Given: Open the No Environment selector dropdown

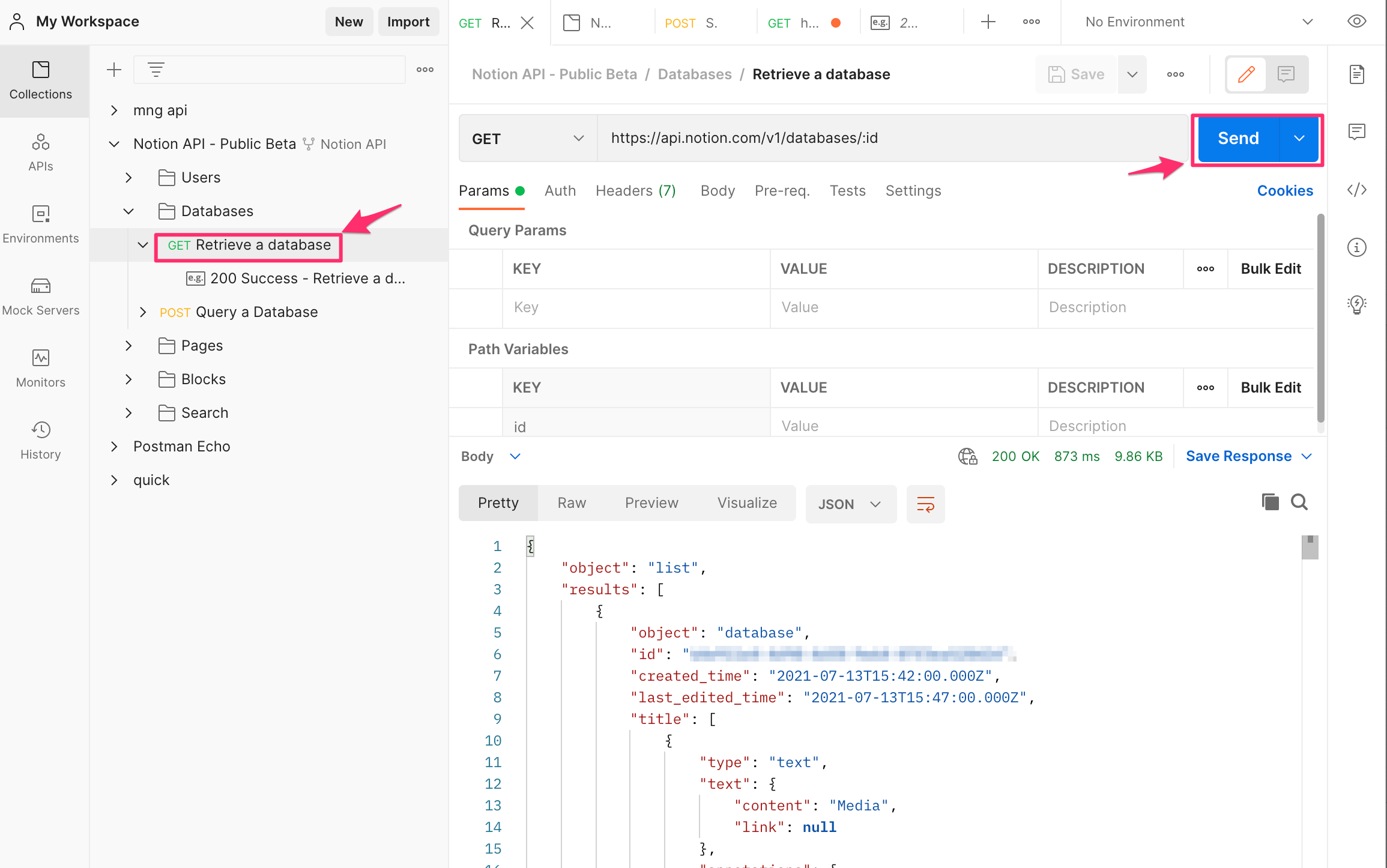Looking at the screenshot, I should click(1199, 22).
